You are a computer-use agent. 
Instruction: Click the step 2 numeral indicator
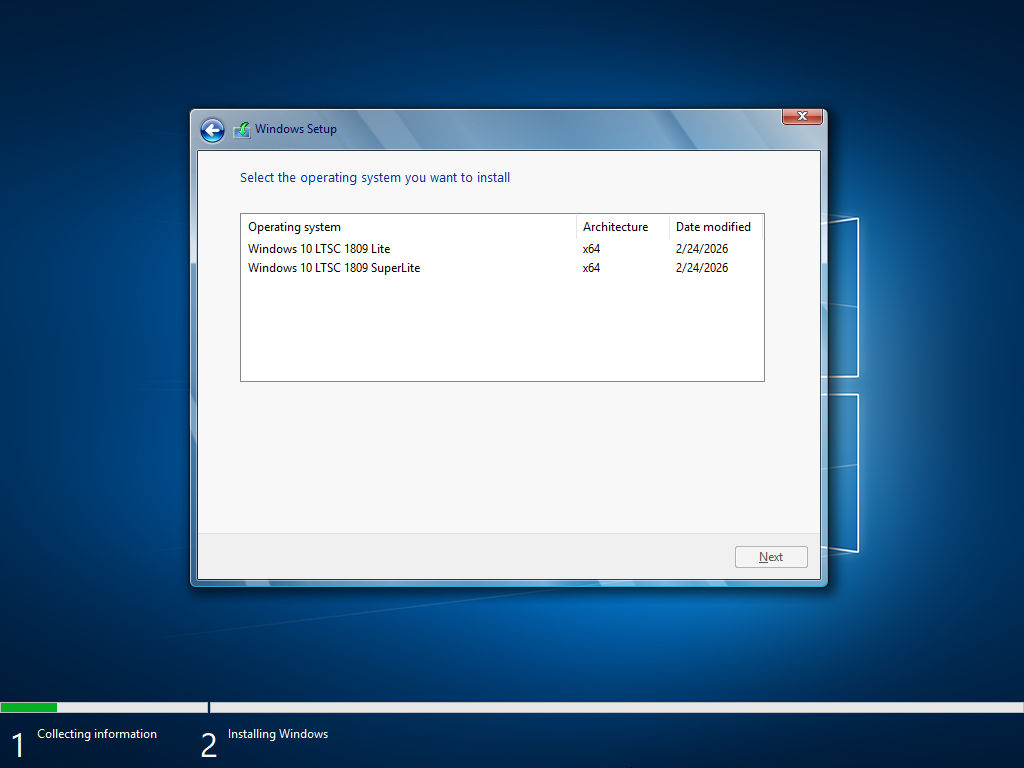click(x=209, y=741)
